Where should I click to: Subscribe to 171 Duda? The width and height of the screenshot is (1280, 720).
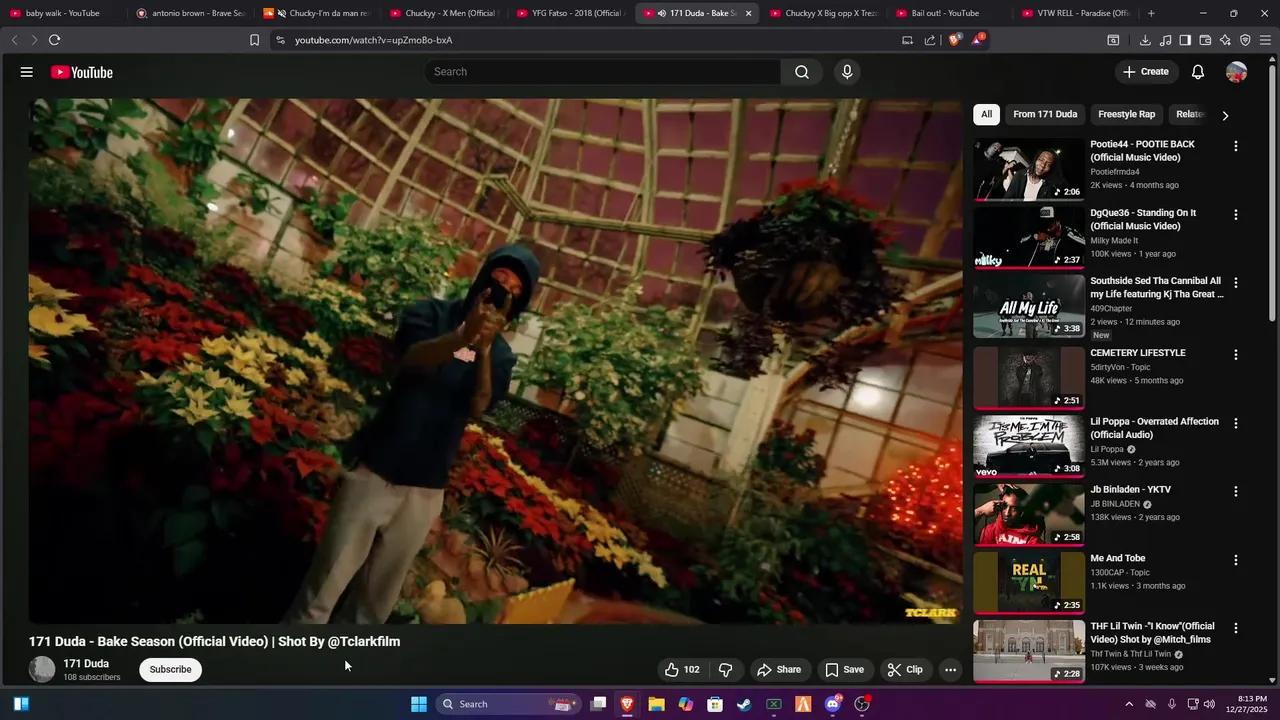pos(170,669)
